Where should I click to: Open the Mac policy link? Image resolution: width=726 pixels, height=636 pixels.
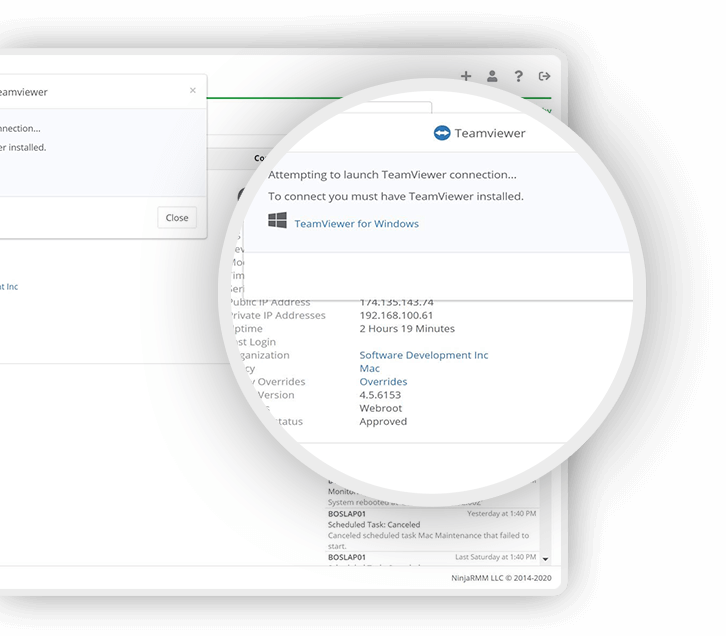[369, 368]
